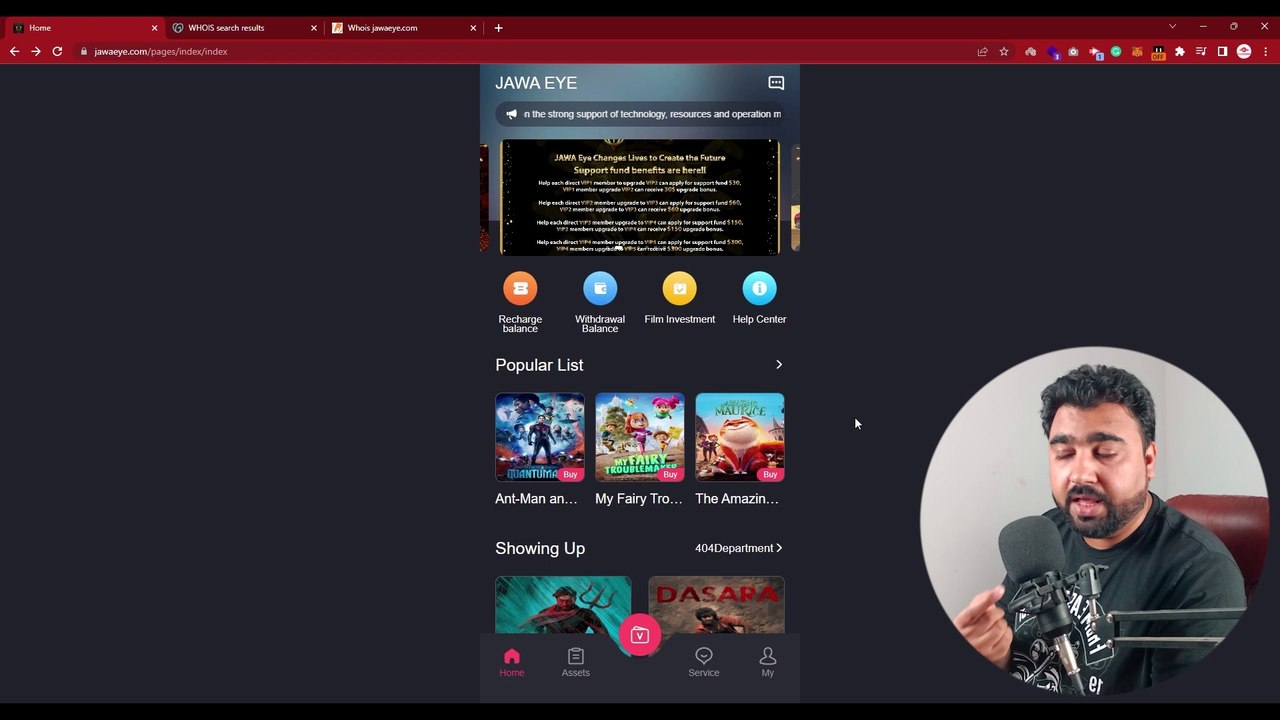This screenshot has width=1280, height=720.
Task: Open Service in bottom navigation
Action: pos(704,662)
